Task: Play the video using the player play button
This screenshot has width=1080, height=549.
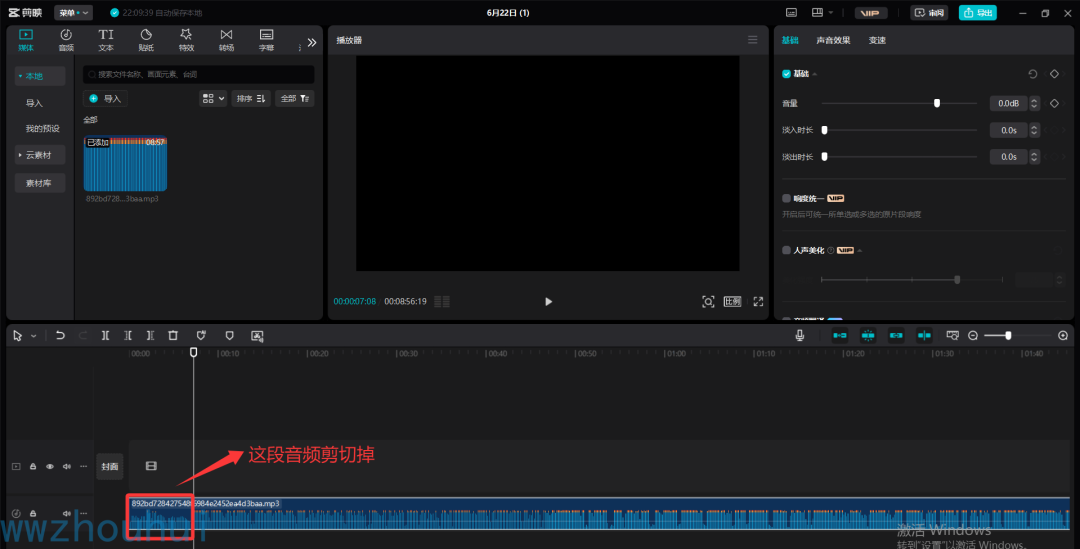Action: point(548,301)
